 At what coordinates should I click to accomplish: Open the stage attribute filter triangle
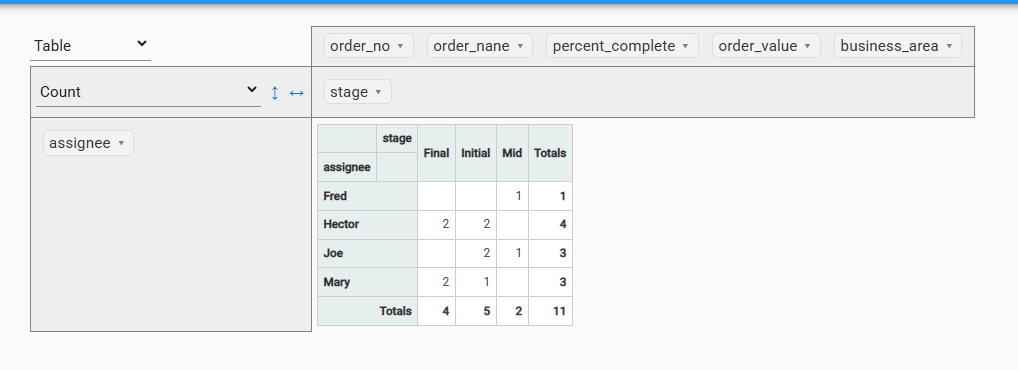coord(379,92)
